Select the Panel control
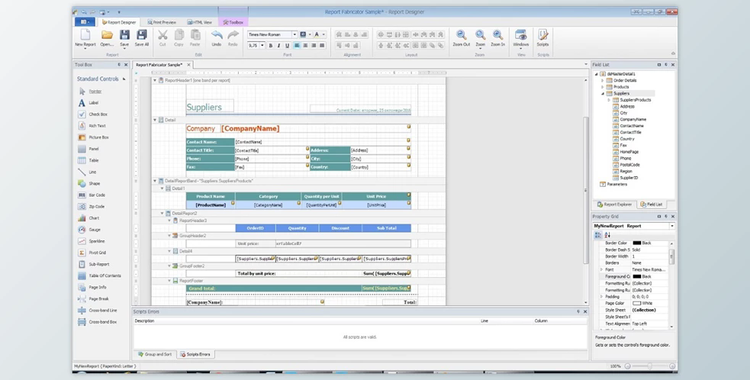The image size is (750, 380). [88, 149]
